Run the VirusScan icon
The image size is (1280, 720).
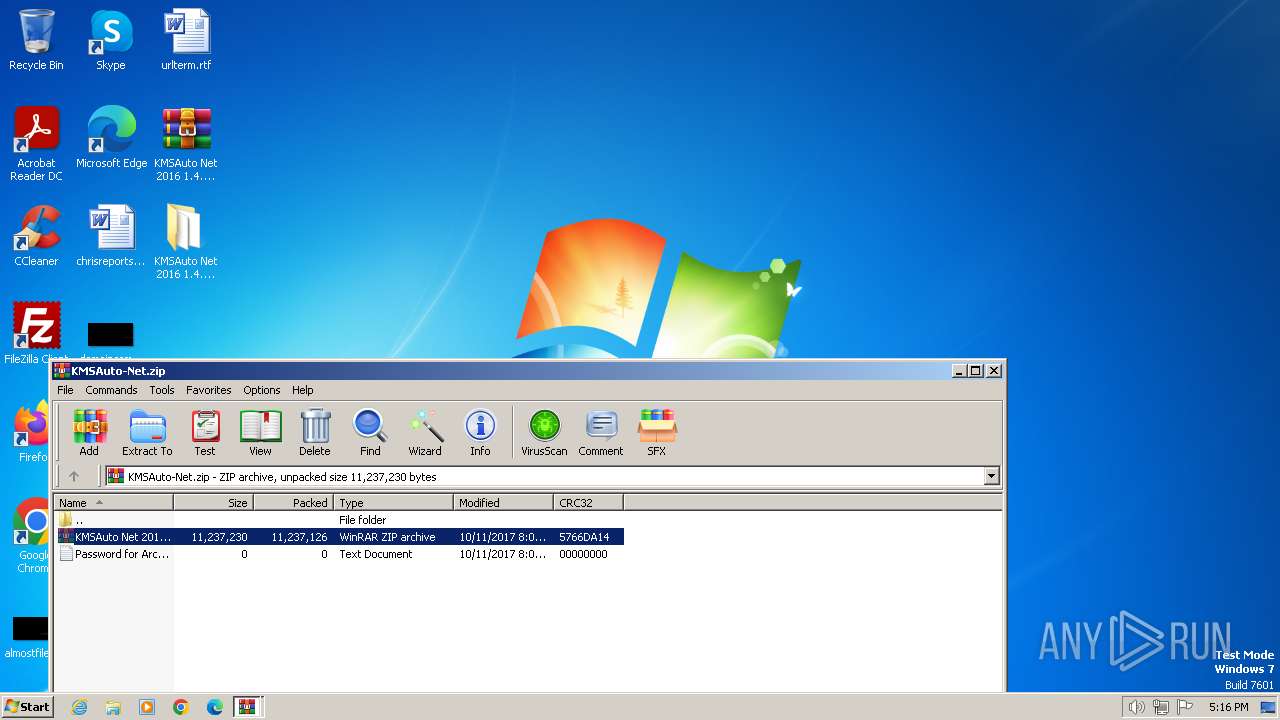pos(544,432)
